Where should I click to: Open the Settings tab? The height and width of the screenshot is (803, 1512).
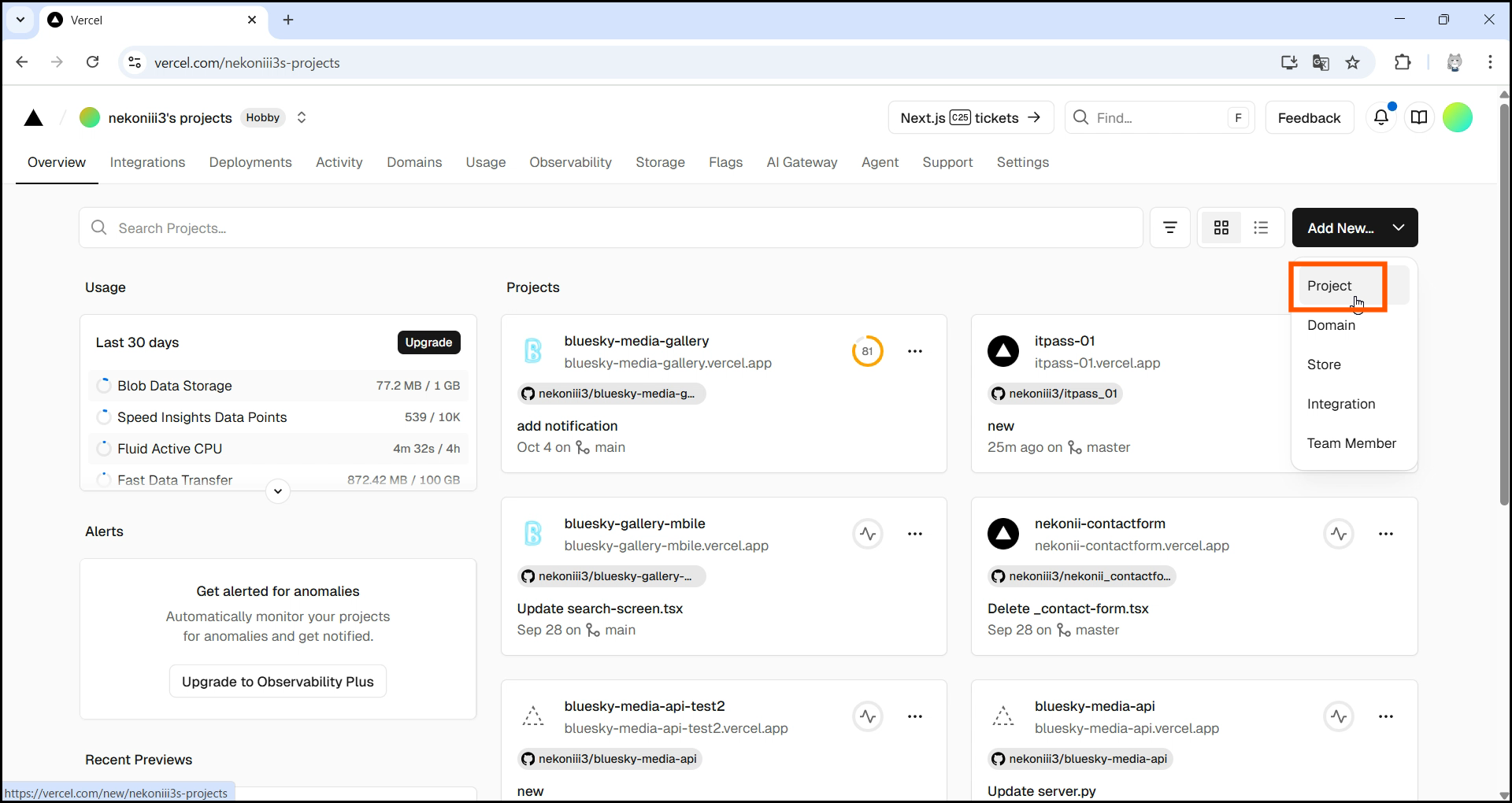(1023, 162)
